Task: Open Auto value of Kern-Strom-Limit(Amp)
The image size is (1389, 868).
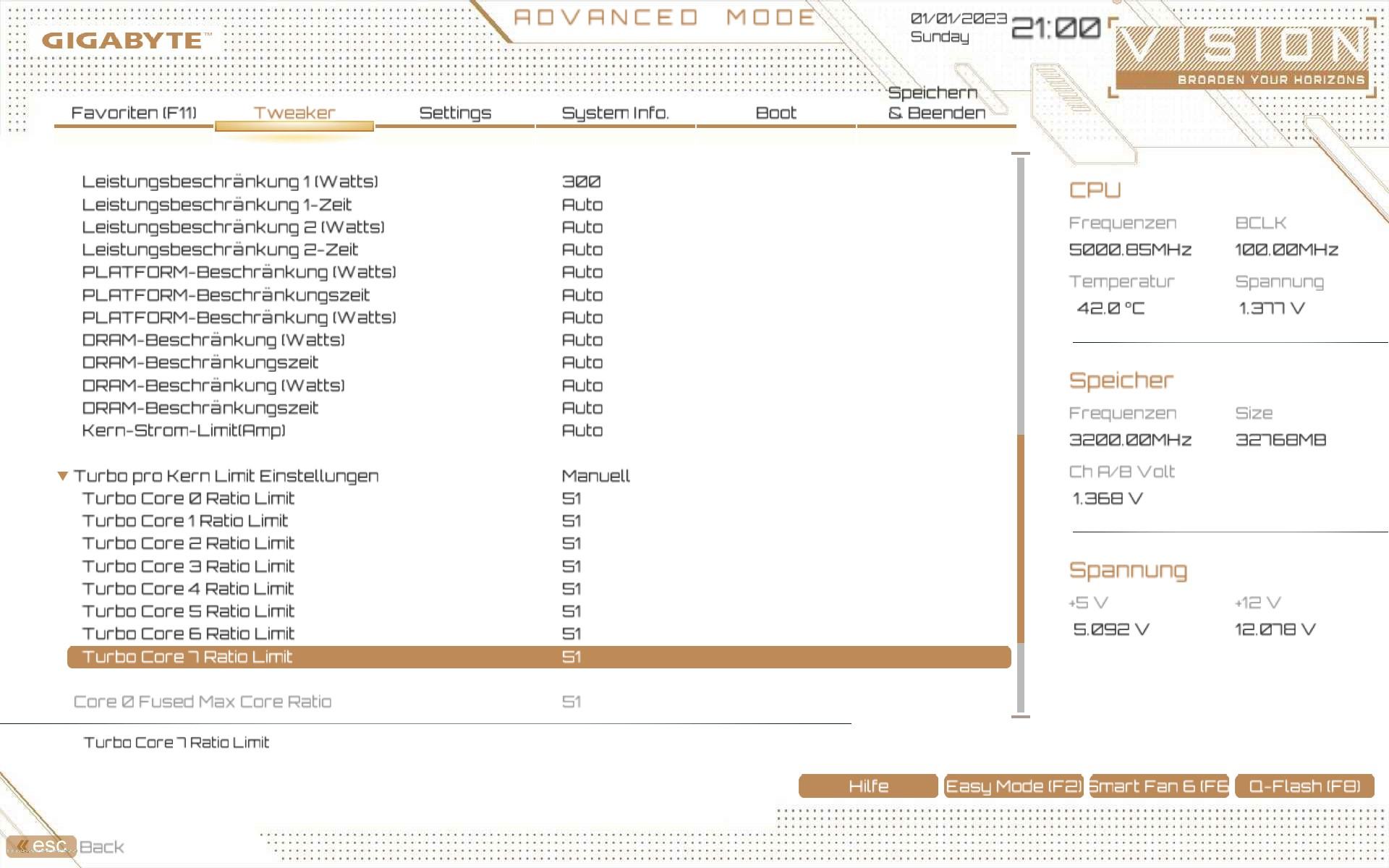Action: point(582,430)
